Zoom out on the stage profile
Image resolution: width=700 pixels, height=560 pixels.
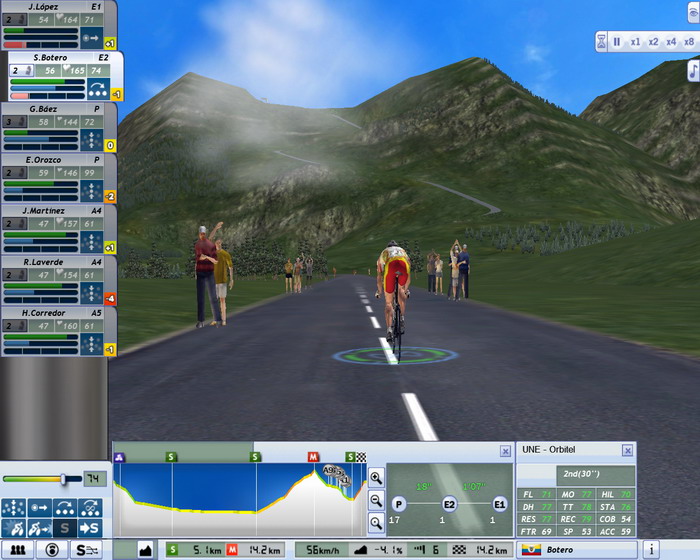click(375, 499)
